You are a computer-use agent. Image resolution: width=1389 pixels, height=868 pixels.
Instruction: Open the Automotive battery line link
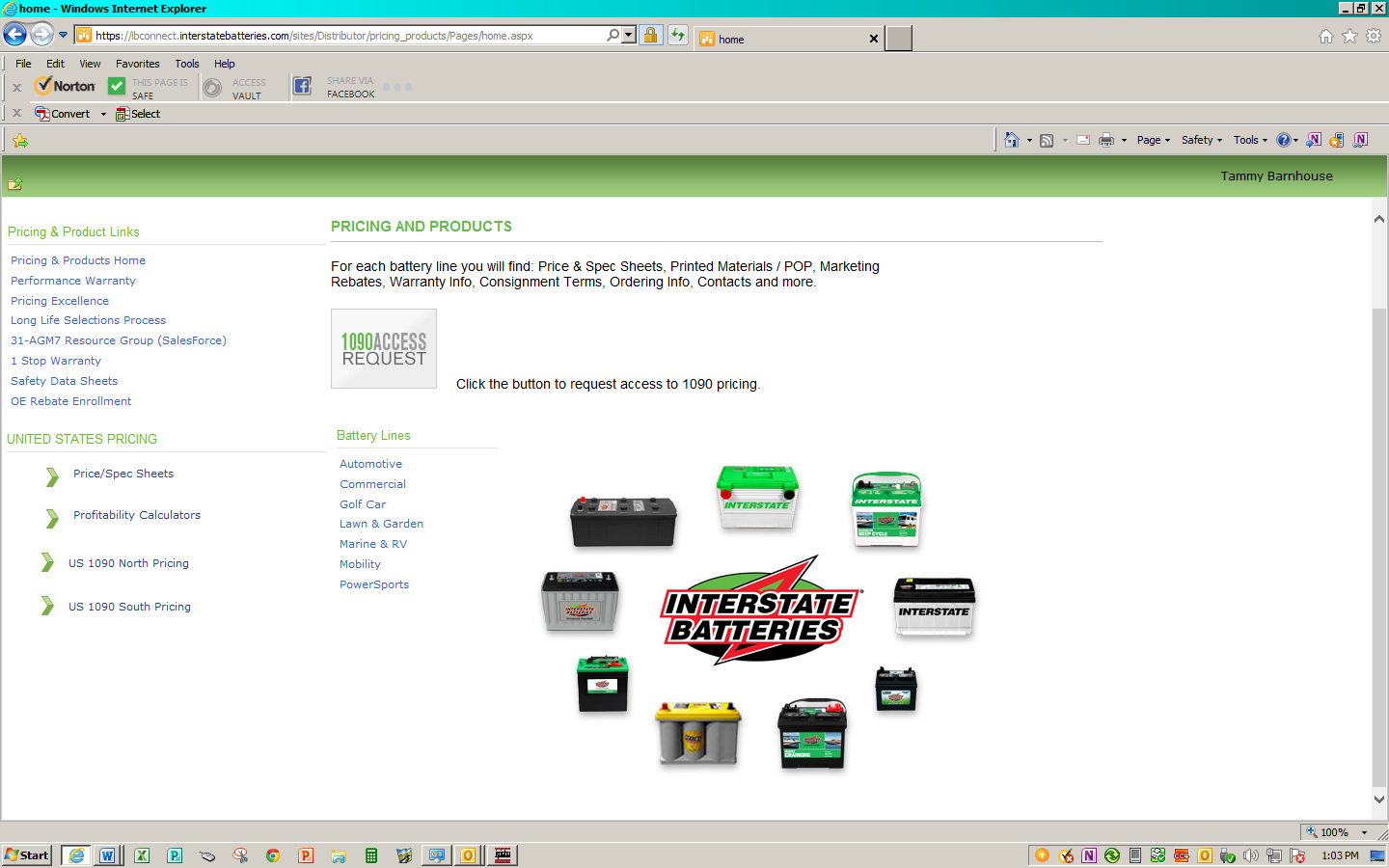(x=370, y=464)
